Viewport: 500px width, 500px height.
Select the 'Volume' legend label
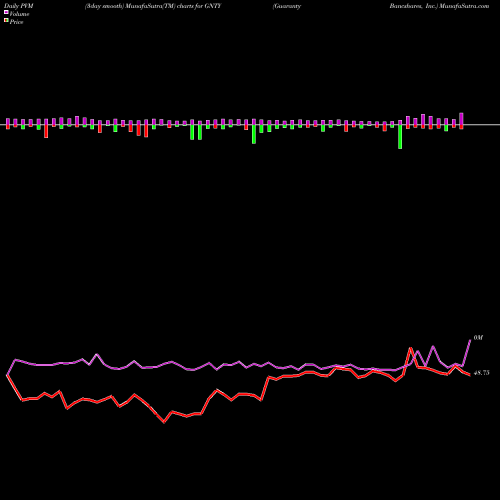point(19,14)
